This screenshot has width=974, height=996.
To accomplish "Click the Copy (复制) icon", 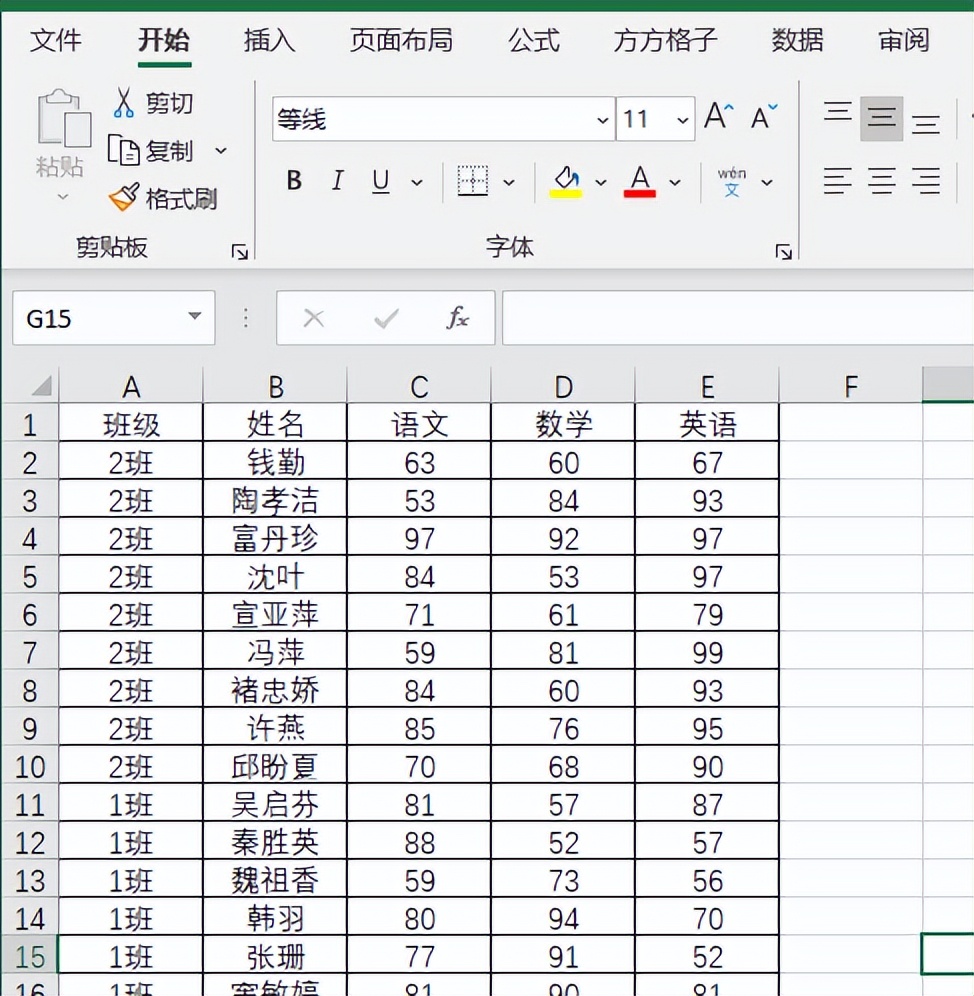I will 125,147.
